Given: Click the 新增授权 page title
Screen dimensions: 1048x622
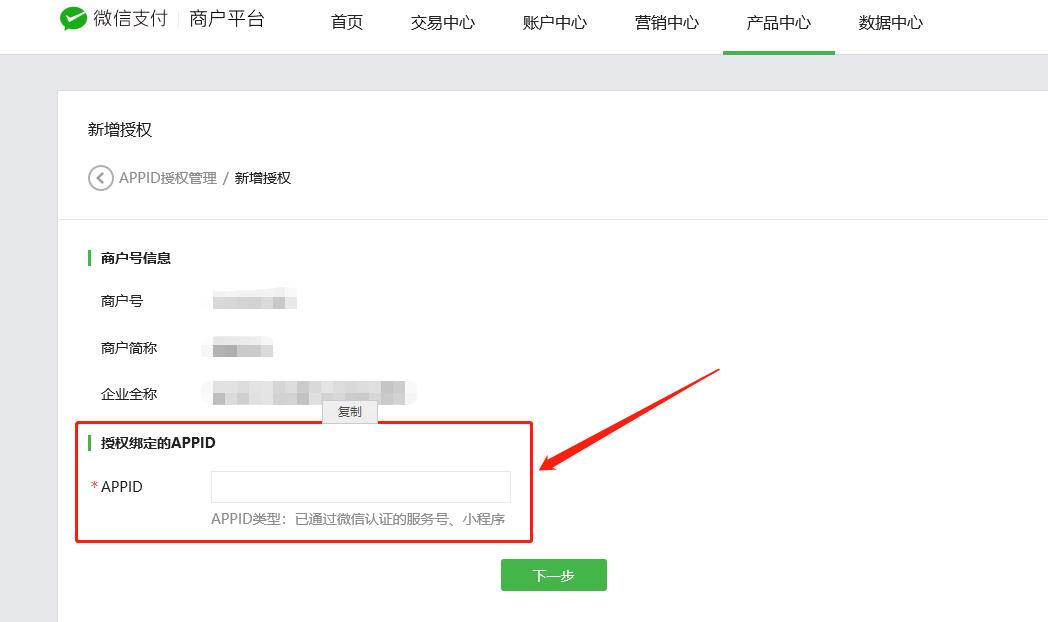Looking at the screenshot, I should (x=120, y=130).
